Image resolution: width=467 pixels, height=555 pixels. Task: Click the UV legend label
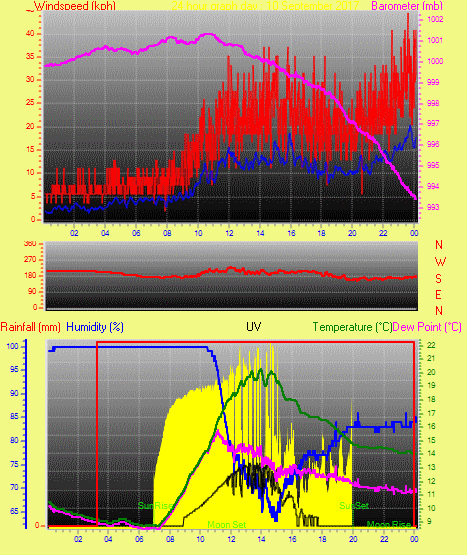[254, 327]
